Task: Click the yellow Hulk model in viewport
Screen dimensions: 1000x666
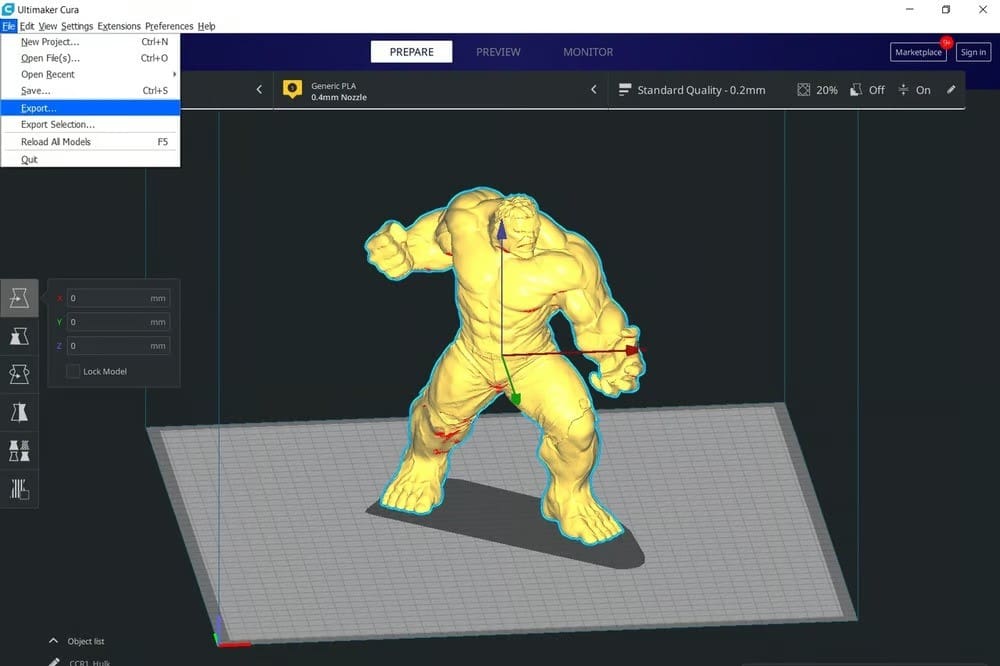Action: point(504,364)
